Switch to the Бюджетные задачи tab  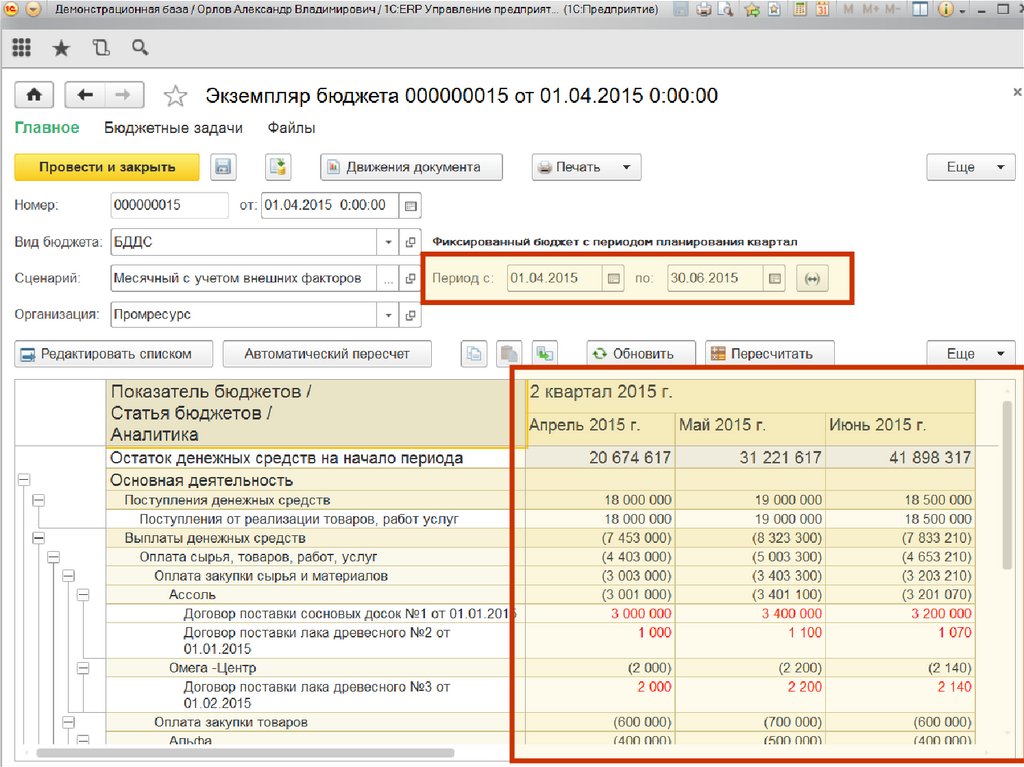click(173, 128)
